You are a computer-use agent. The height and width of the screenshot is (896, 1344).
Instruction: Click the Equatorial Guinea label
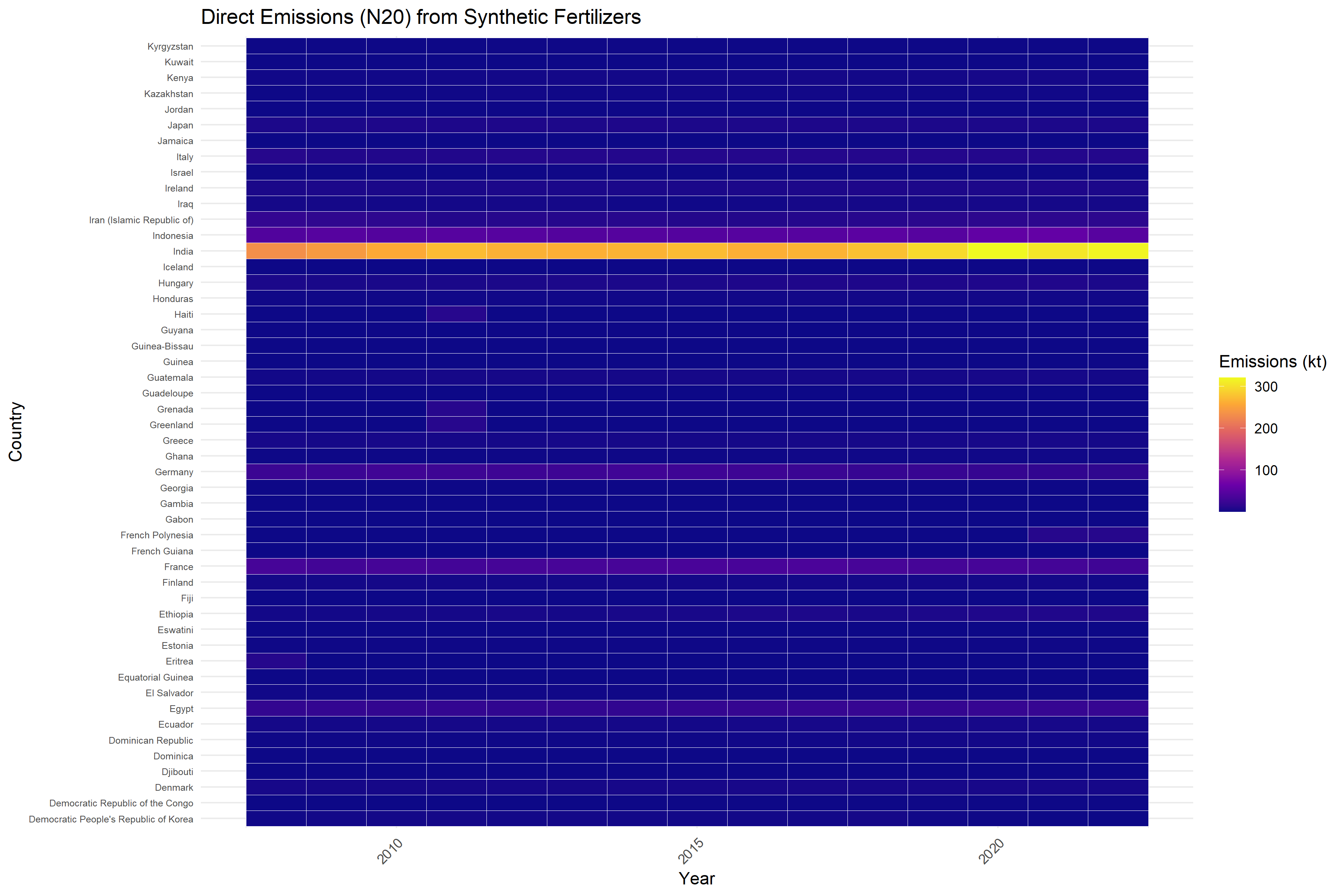pos(155,678)
